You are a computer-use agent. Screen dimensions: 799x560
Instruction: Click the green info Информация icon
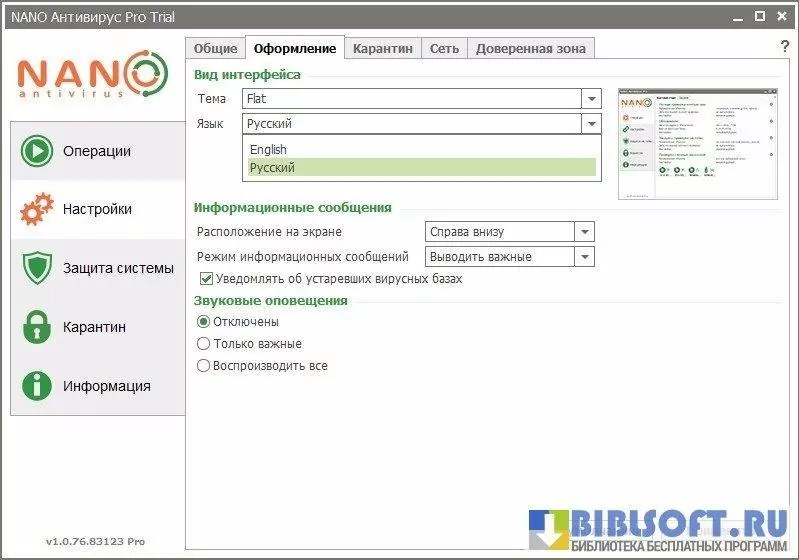37,386
